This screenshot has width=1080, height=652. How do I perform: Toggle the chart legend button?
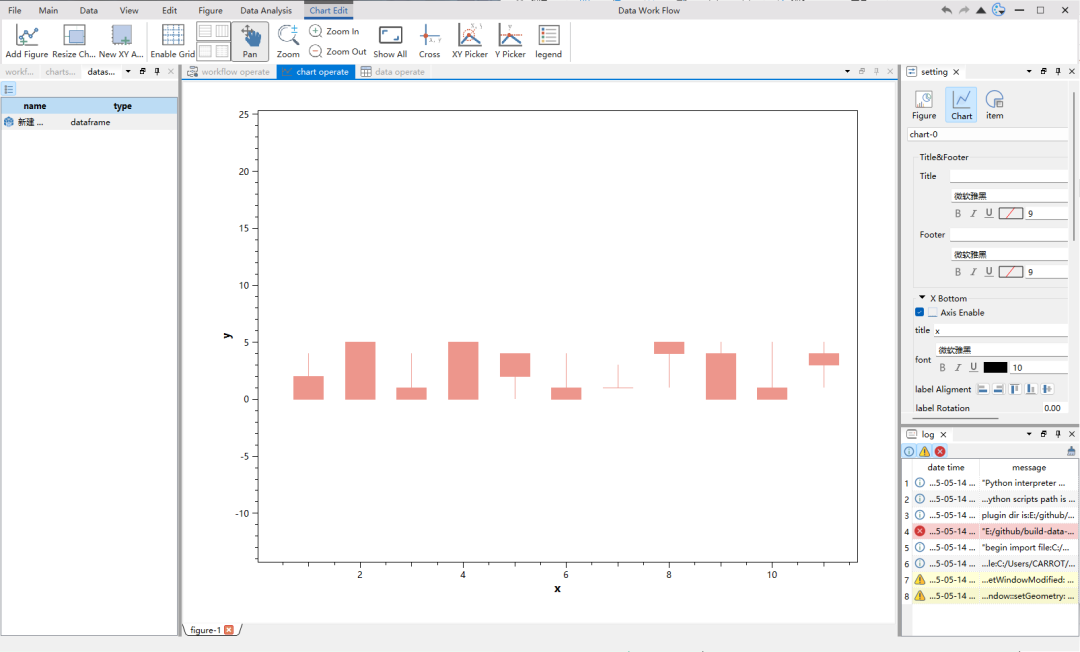tap(548, 41)
